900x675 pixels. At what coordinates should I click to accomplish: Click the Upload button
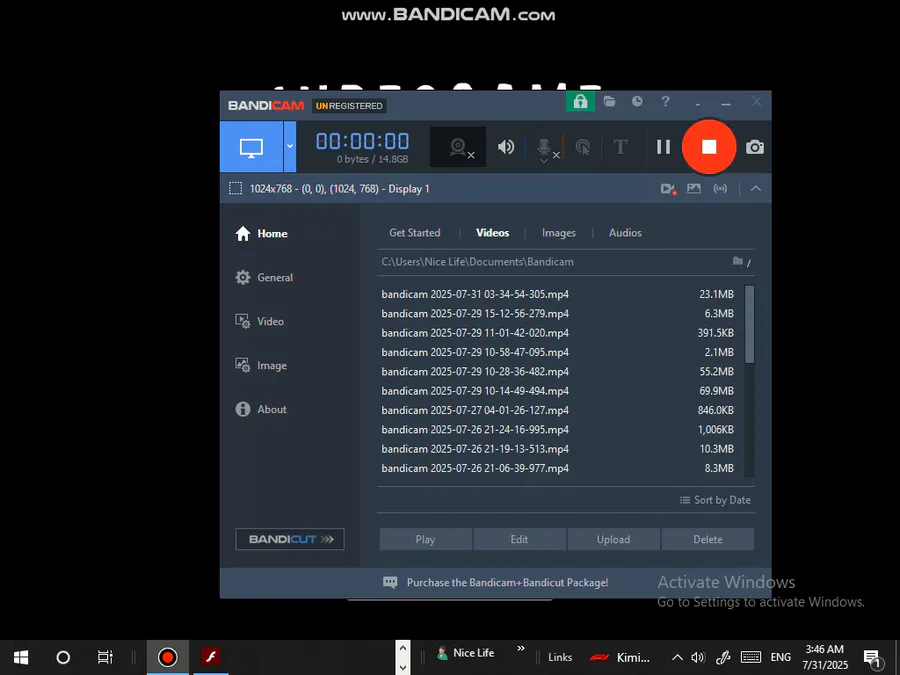[614, 540]
